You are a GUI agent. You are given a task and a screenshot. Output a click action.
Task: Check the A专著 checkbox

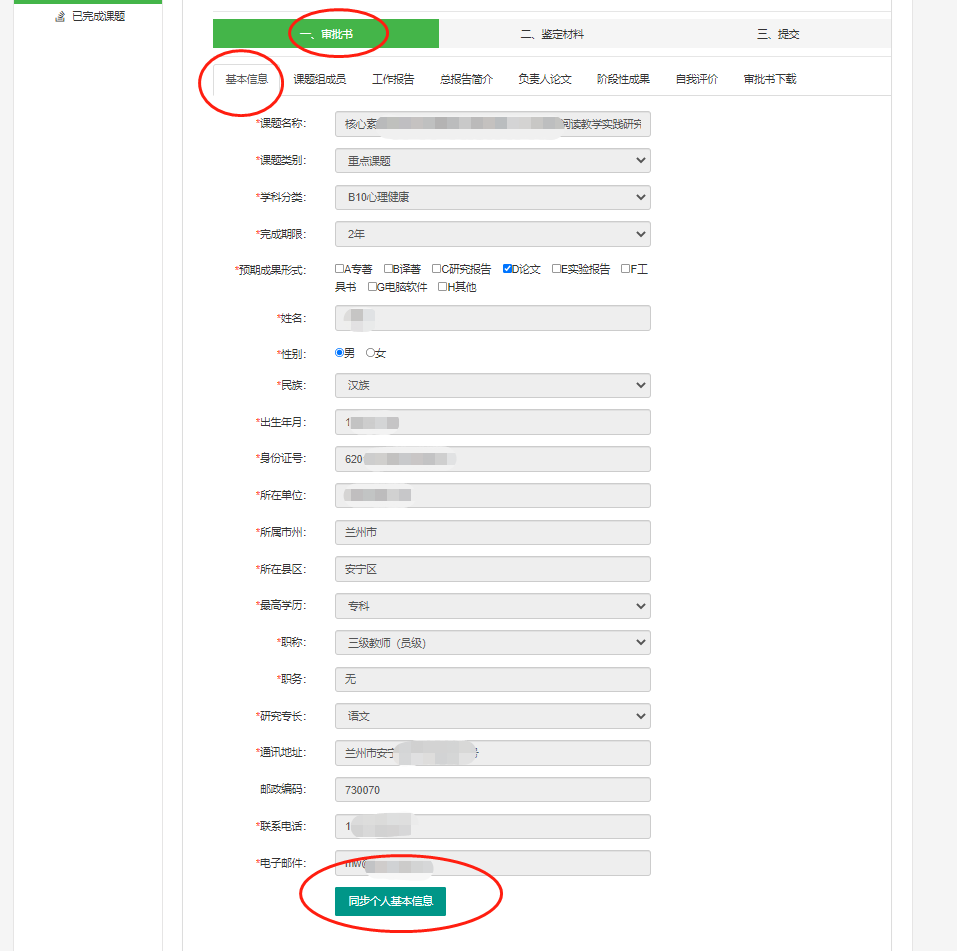point(340,269)
